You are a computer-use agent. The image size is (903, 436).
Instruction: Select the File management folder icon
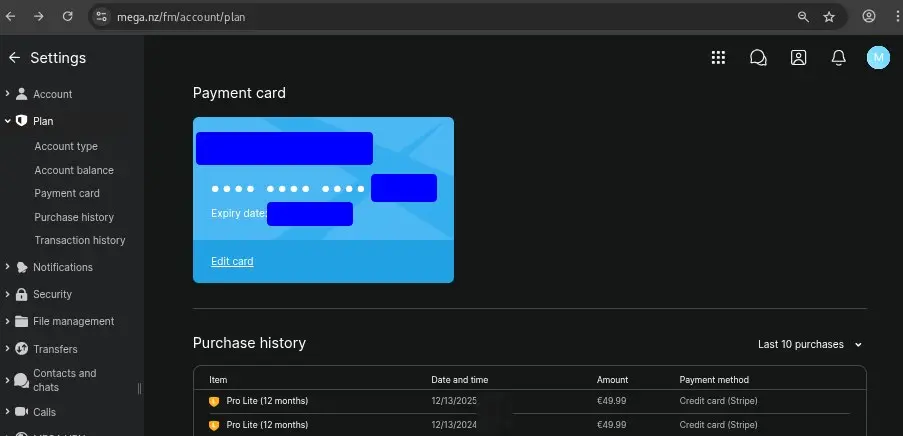click(x=21, y=321)
